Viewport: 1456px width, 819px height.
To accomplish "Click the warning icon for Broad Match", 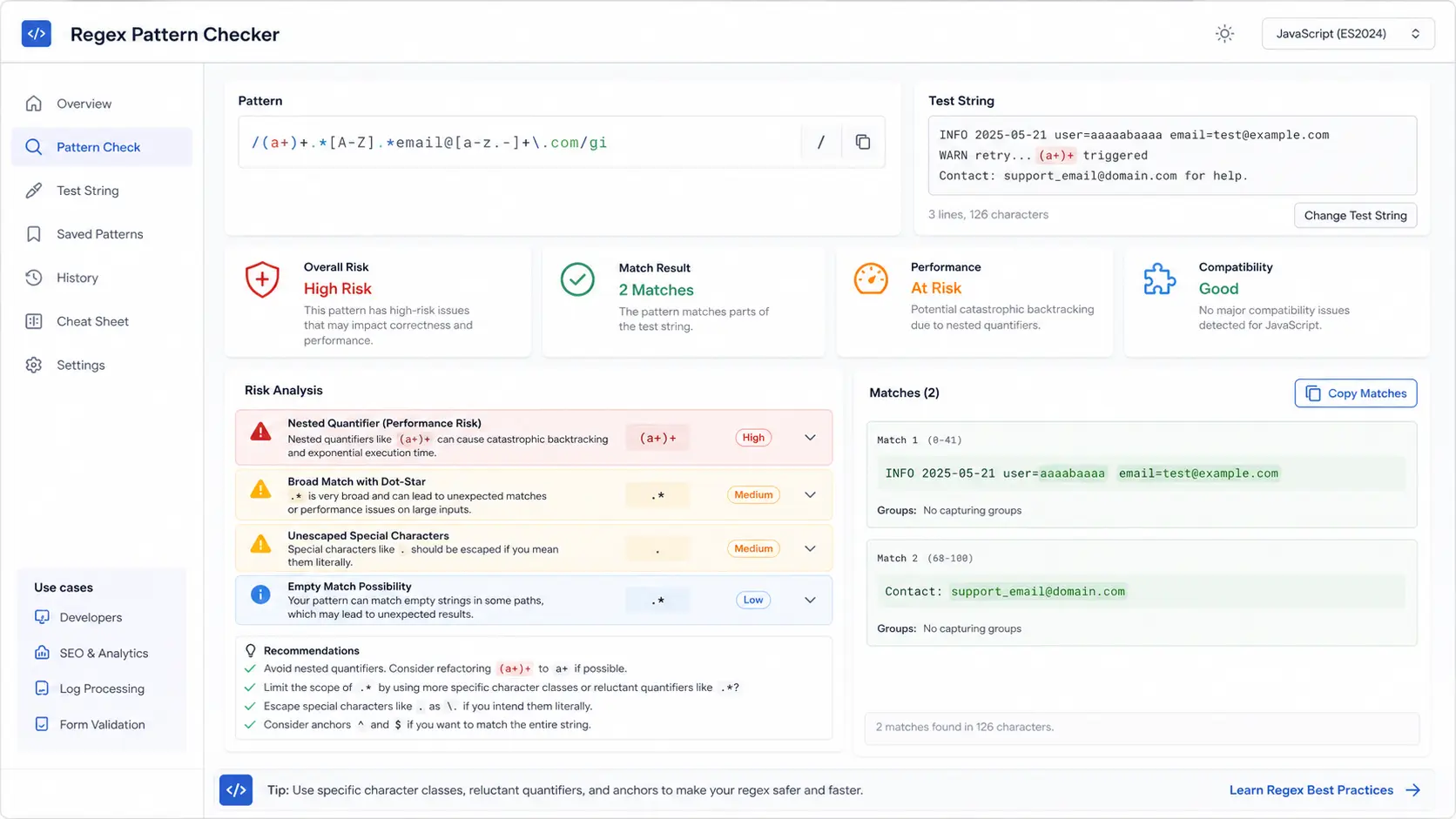I will 260,489.
